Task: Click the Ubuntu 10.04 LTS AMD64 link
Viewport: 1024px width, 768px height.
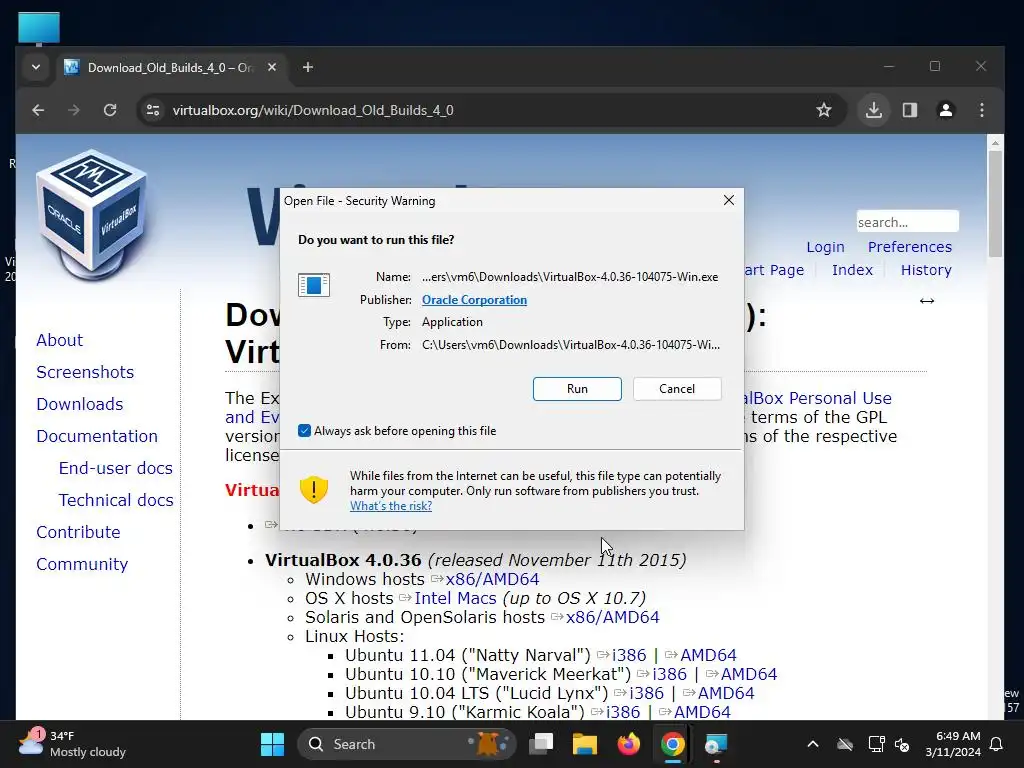Action: pyautogui.click(x=726, y=693)
